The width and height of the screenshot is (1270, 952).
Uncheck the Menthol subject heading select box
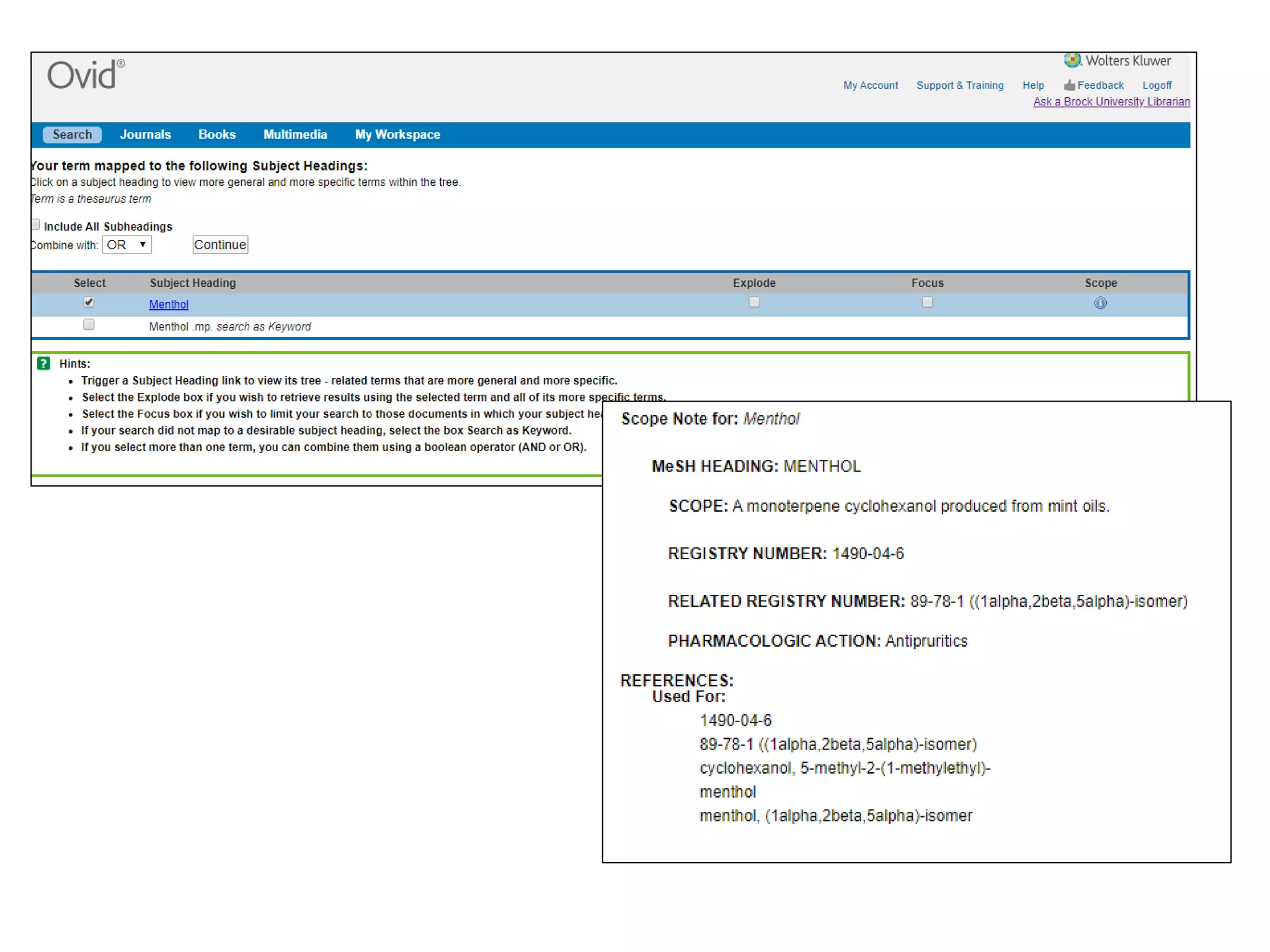coord(89,302)
